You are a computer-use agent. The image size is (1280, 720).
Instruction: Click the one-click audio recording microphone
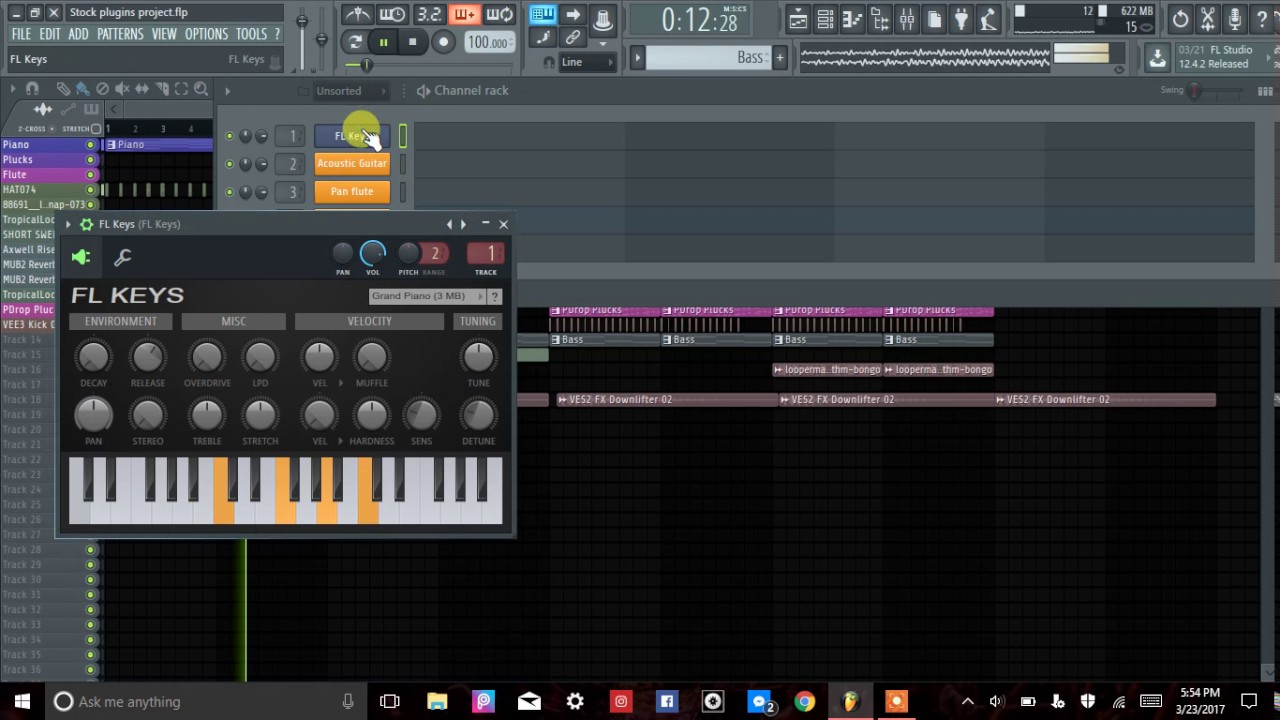[1234, 19]
